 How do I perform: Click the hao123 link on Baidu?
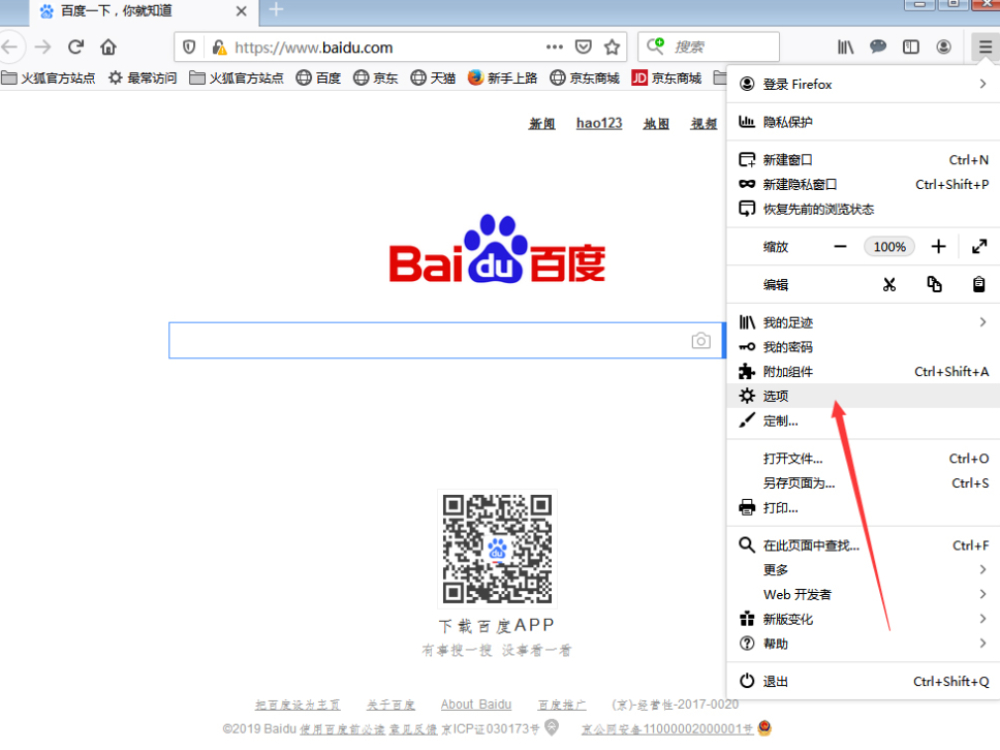[599, 123]
